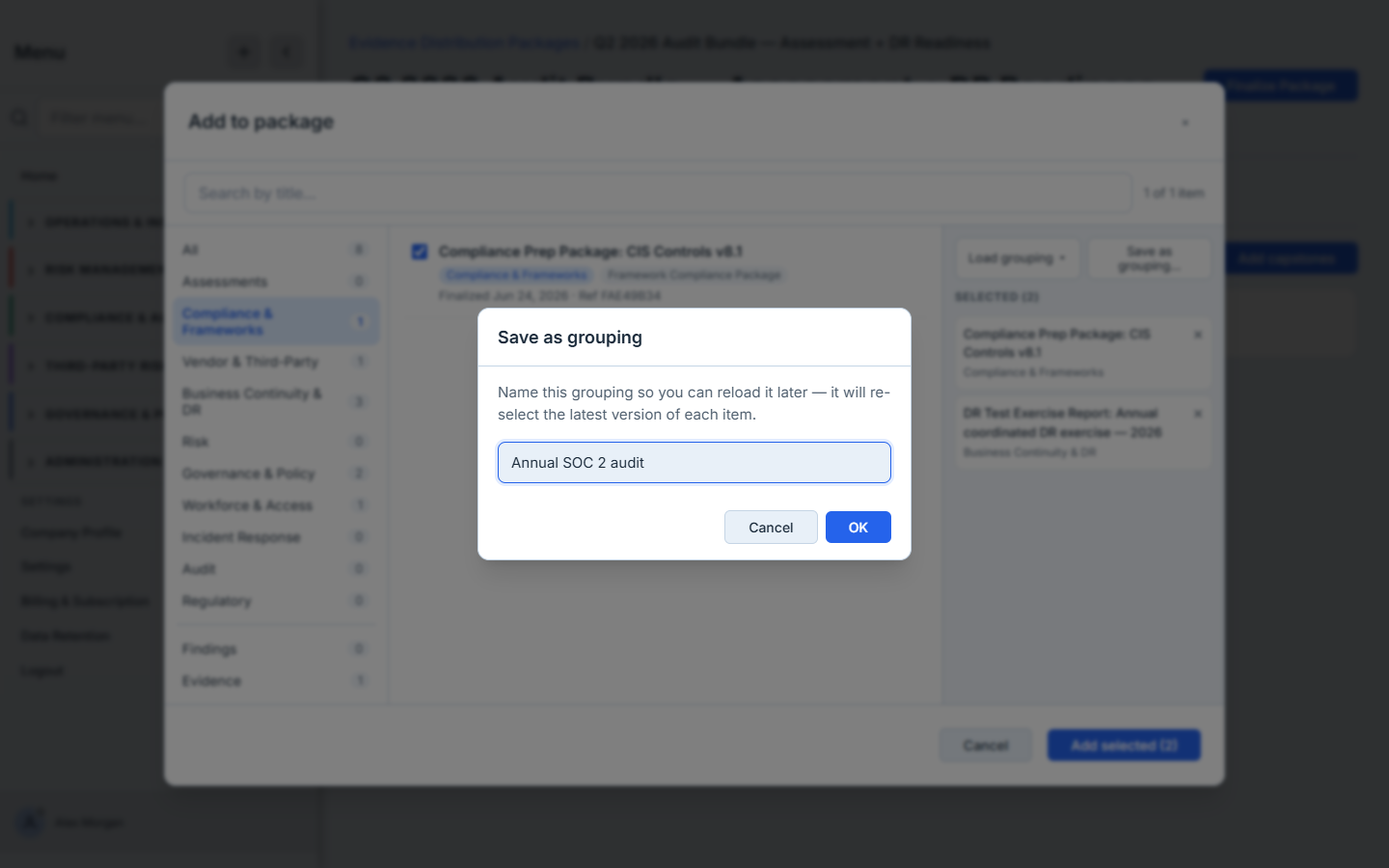Remove DR Test Exercise Report from selected list
This screenshot has width=1389, height=868.
pyautogui.click(x=1198, y=414)
